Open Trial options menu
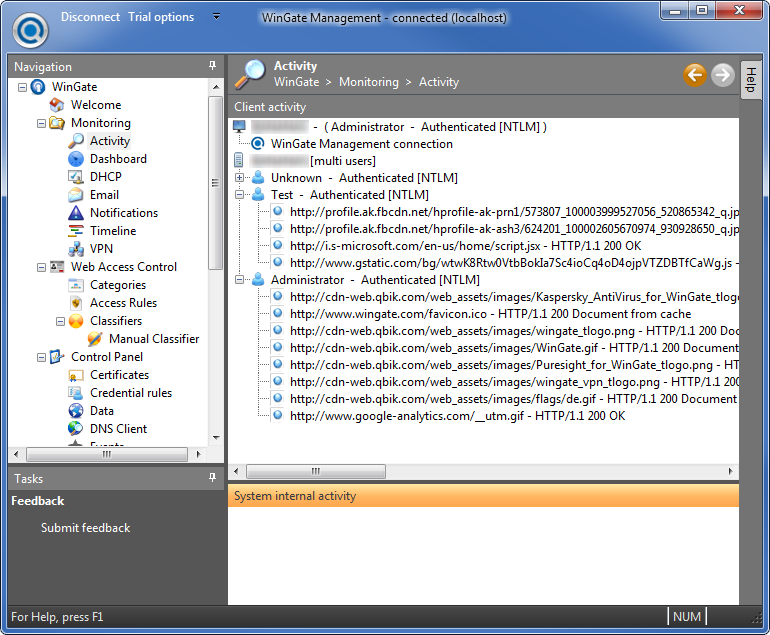This screenshot has width=770, height=635. (161, 17)
